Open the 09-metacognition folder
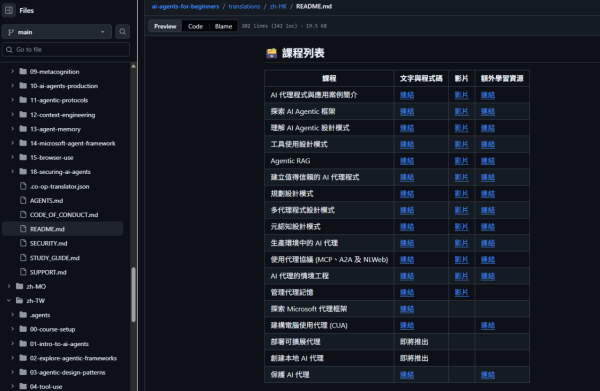The image size is (600, 391). (54, 72)
